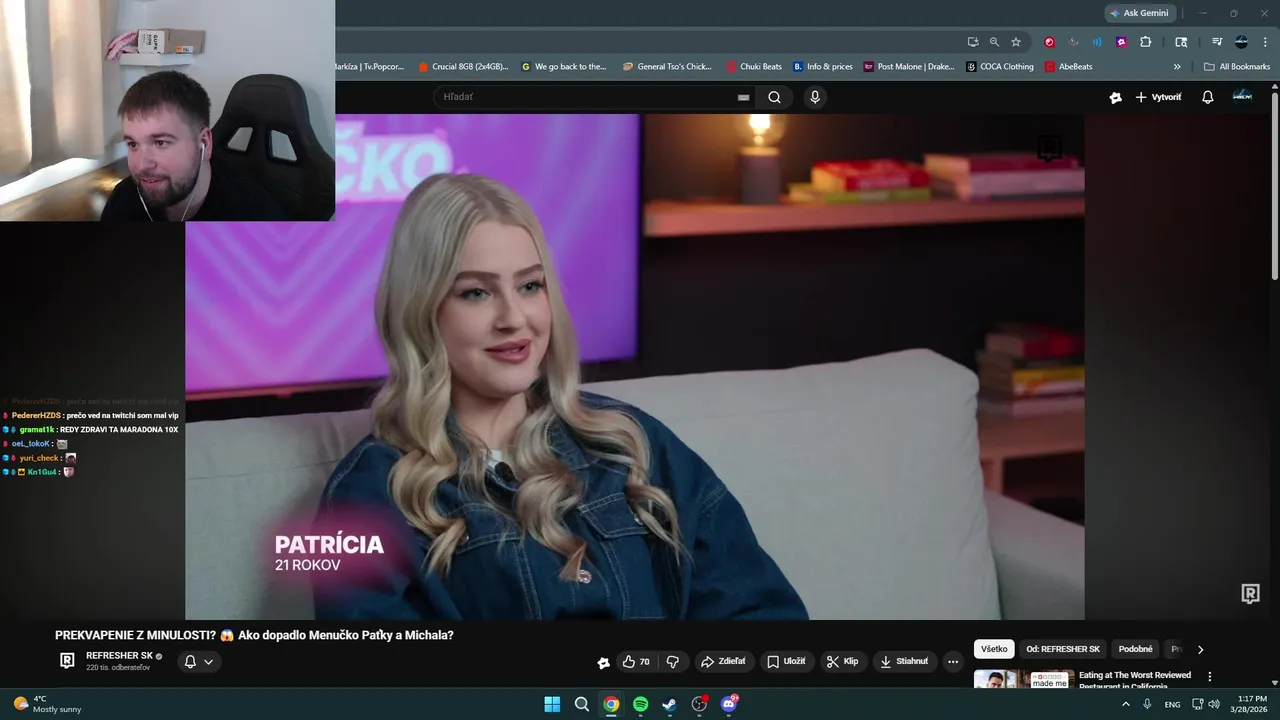The image size is (1280, 720).
Task: Open the on-screen keyboard in YouTube search
Action: [743, 97]
